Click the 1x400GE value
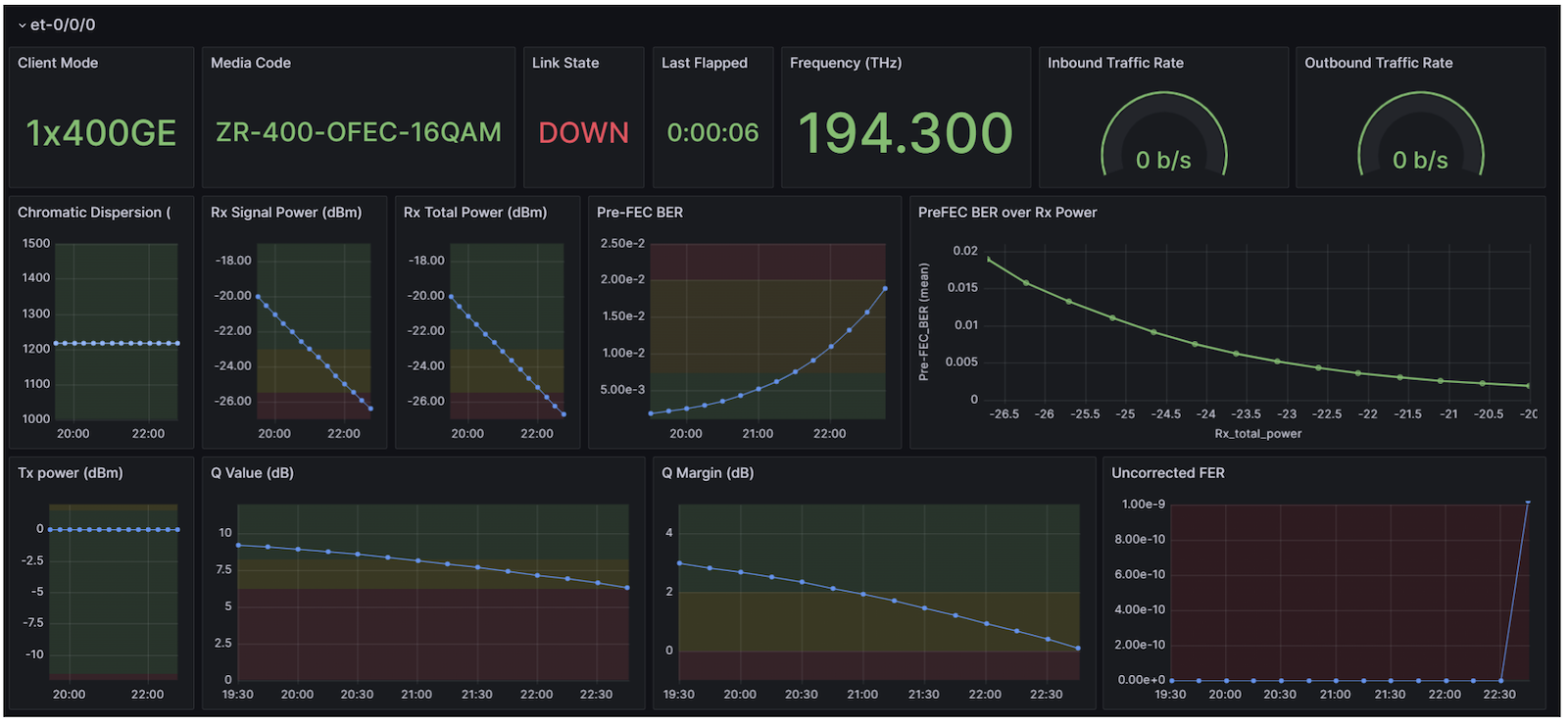This screenshot has height=725, width=1568. (x=101, y=132)
